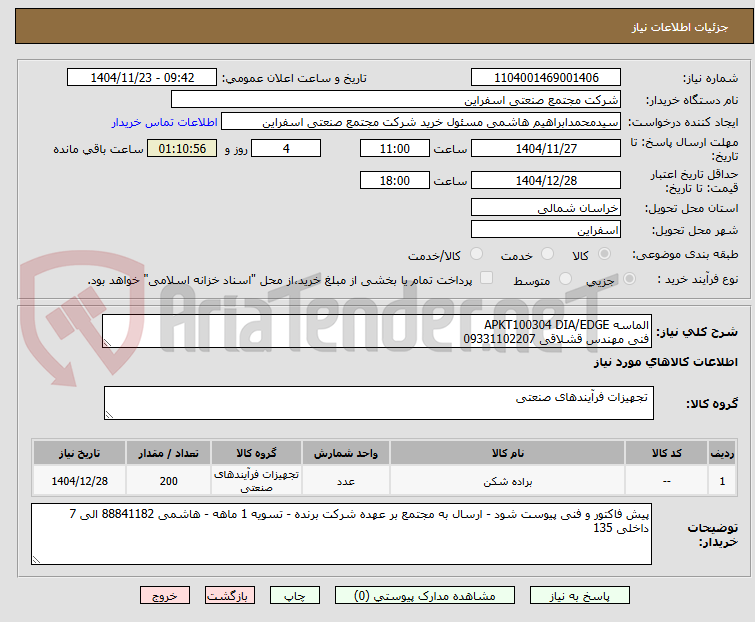Select the کالا/خدمت radio option
Viewport: 755px width, 622px height.
point(476,254)
